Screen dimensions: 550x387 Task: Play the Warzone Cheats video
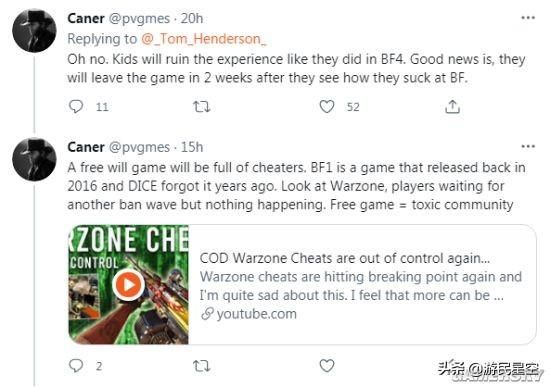coord(128,285)
